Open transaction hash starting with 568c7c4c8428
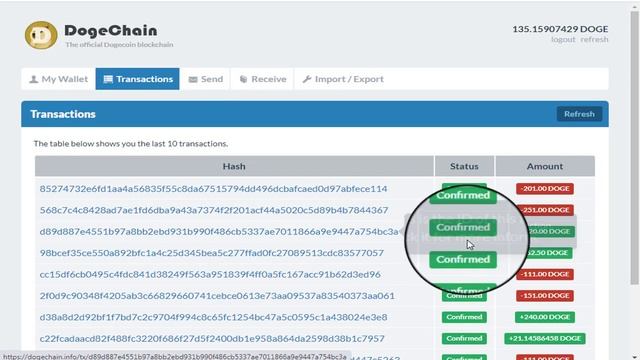Screen dimensions: 640x360 click(214, 210)
